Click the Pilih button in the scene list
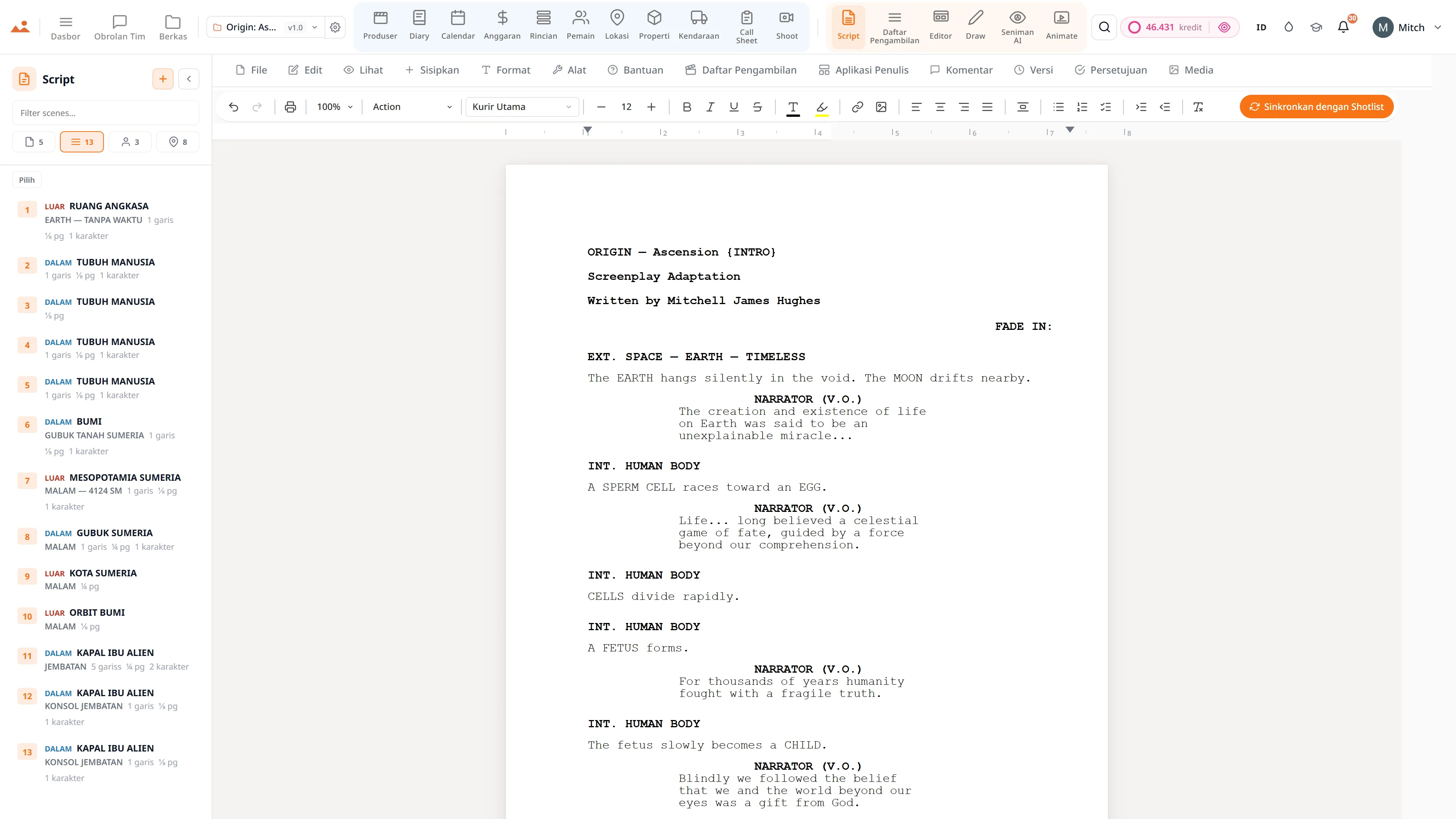 [x=27, y=180]
